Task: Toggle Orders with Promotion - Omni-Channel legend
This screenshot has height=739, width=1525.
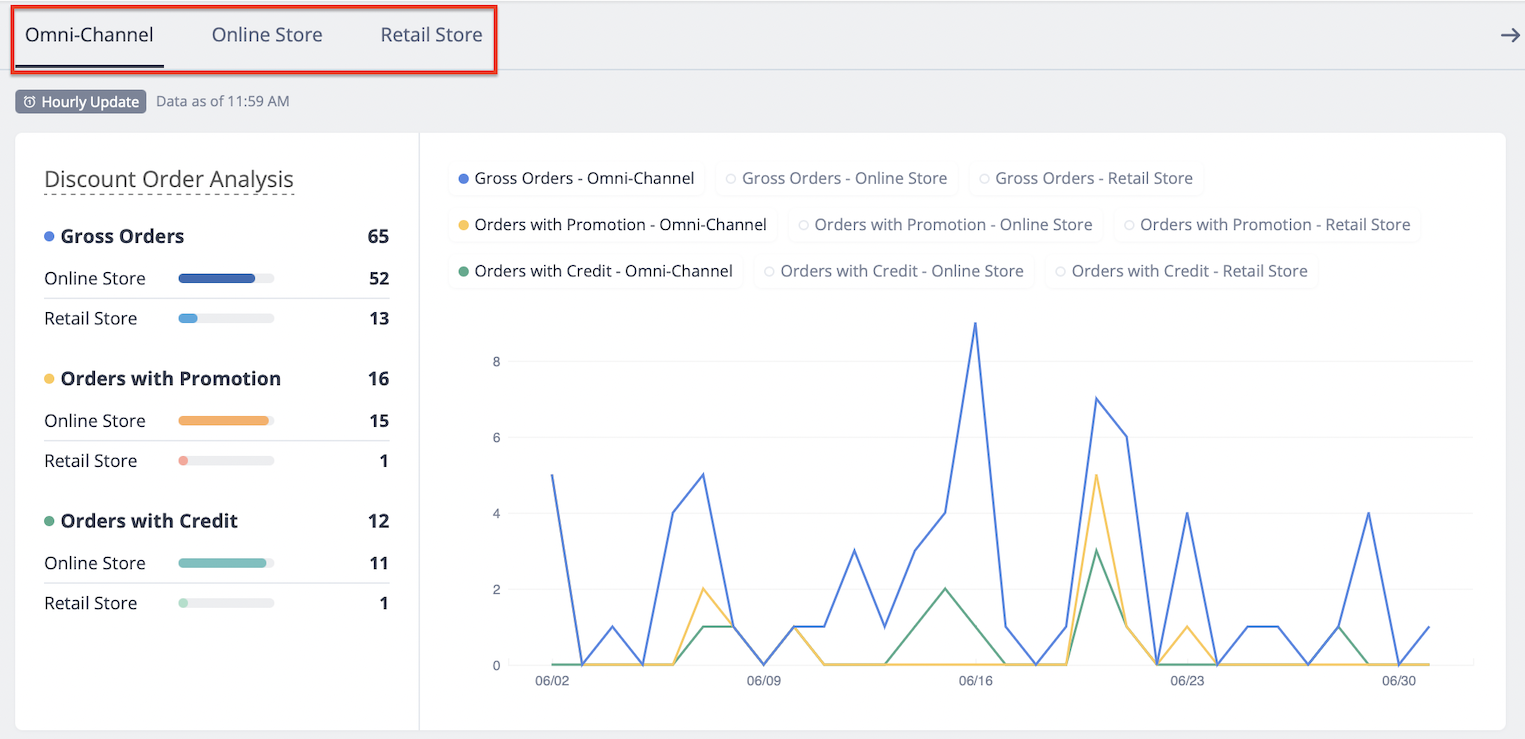Action: pyautogui.click(x=612, y=225)
